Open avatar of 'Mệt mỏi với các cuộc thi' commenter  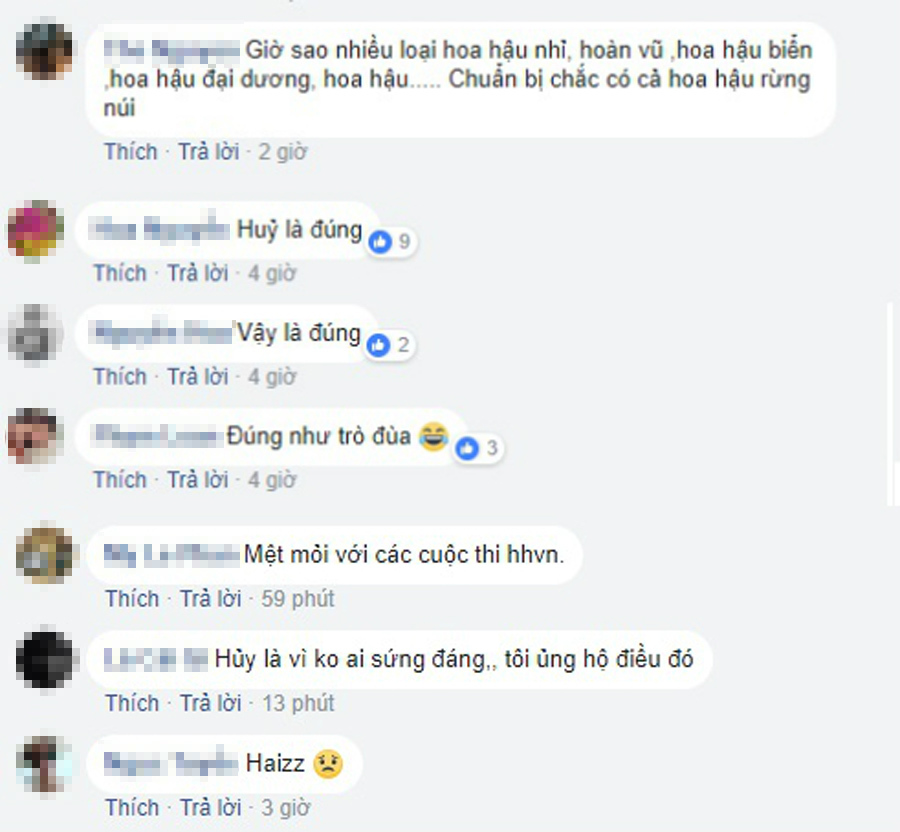click(45, 555)
